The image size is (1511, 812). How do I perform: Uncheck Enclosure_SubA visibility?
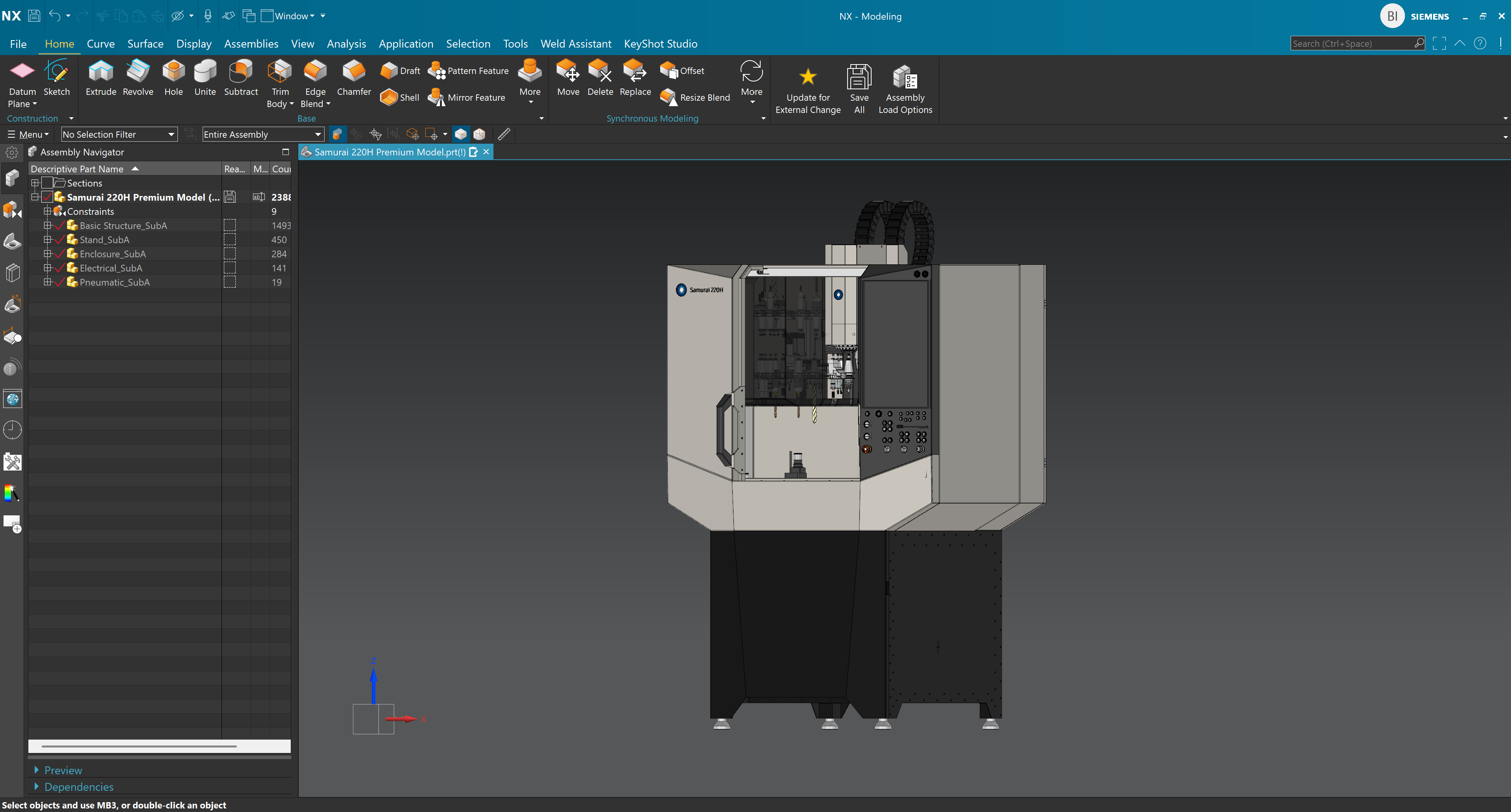click(60, 254)
